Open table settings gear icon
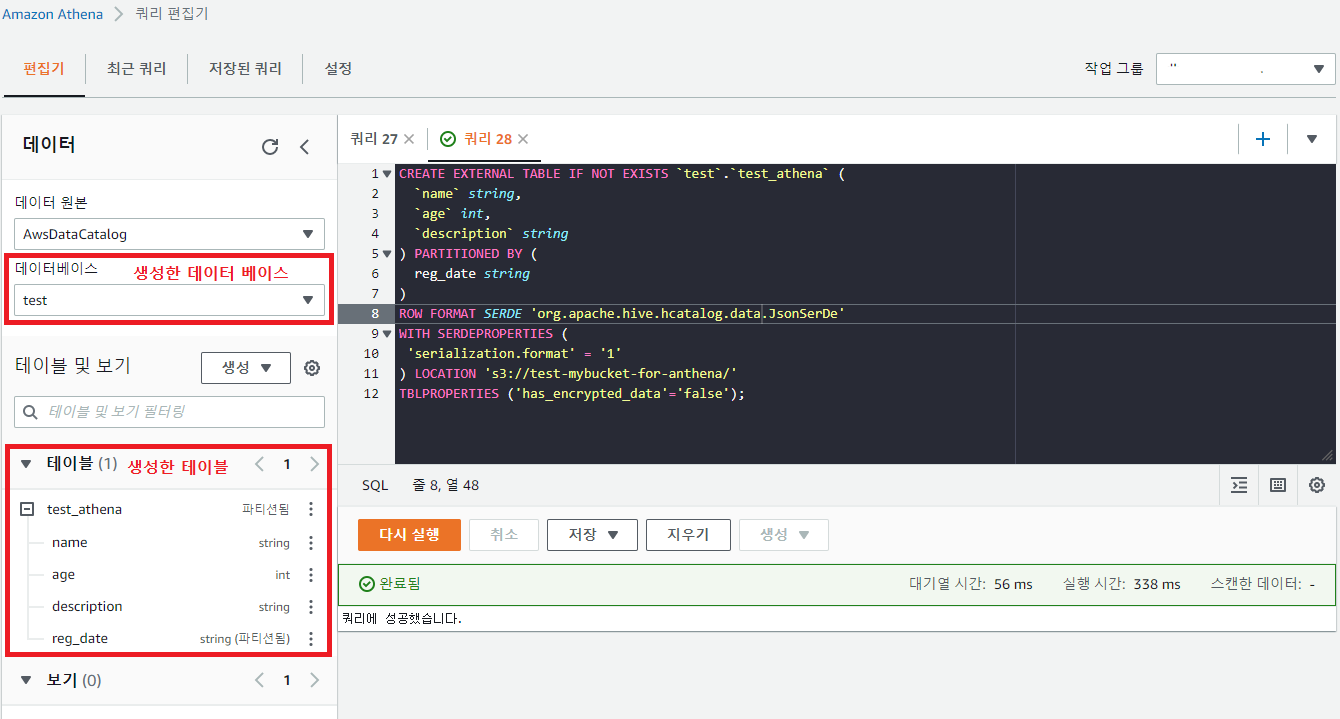 pos(312,368)
